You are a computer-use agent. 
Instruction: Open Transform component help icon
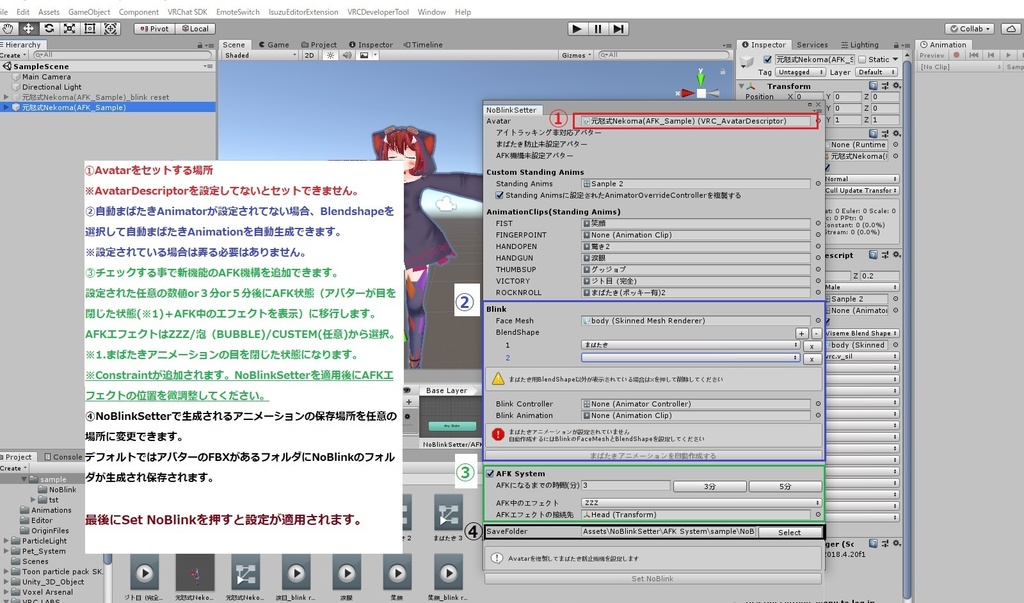point(873,86)
